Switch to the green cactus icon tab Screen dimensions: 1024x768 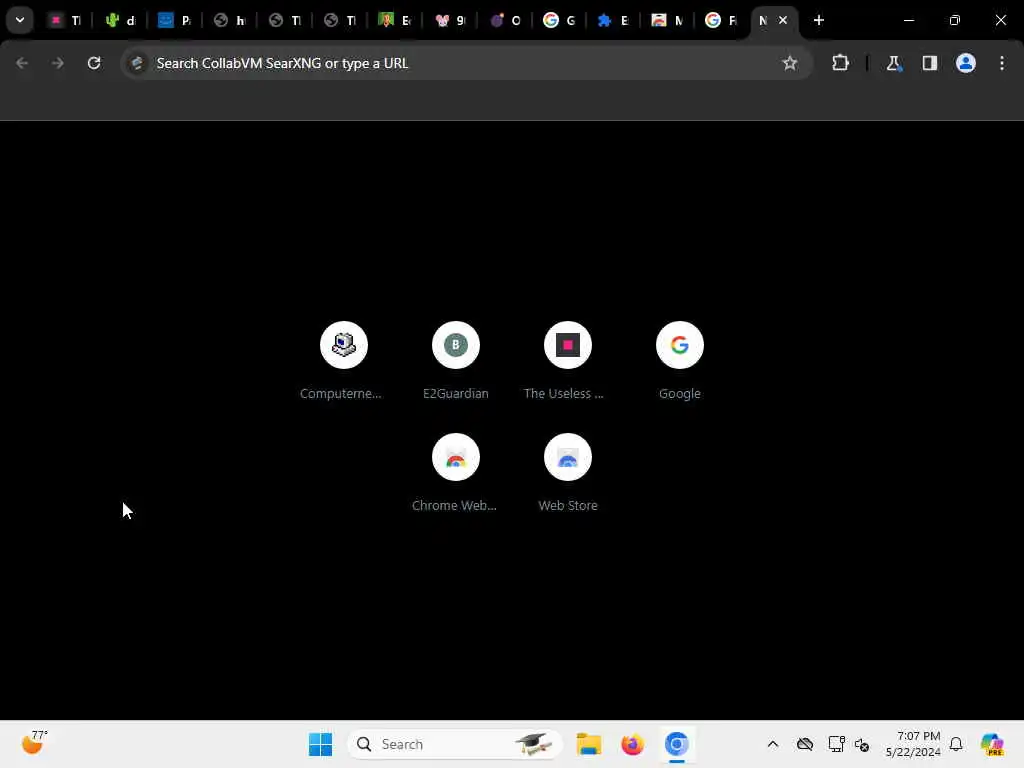tap(120, 20)
